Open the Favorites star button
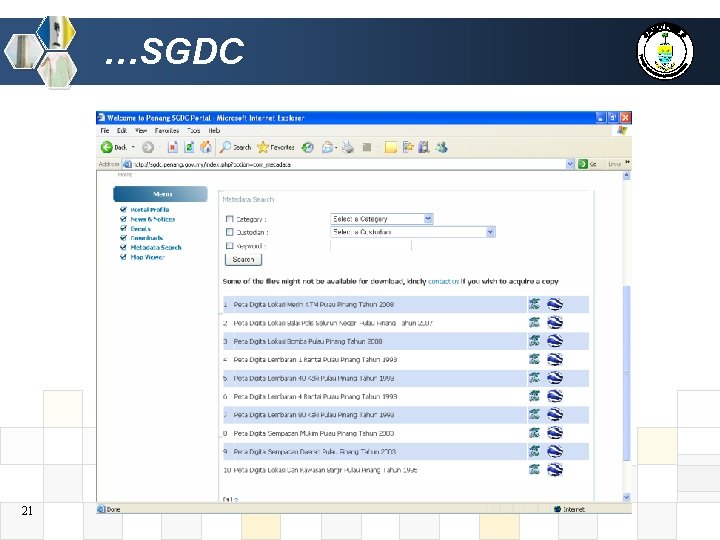This screenshot has width=720, height=540. point(276,147)
